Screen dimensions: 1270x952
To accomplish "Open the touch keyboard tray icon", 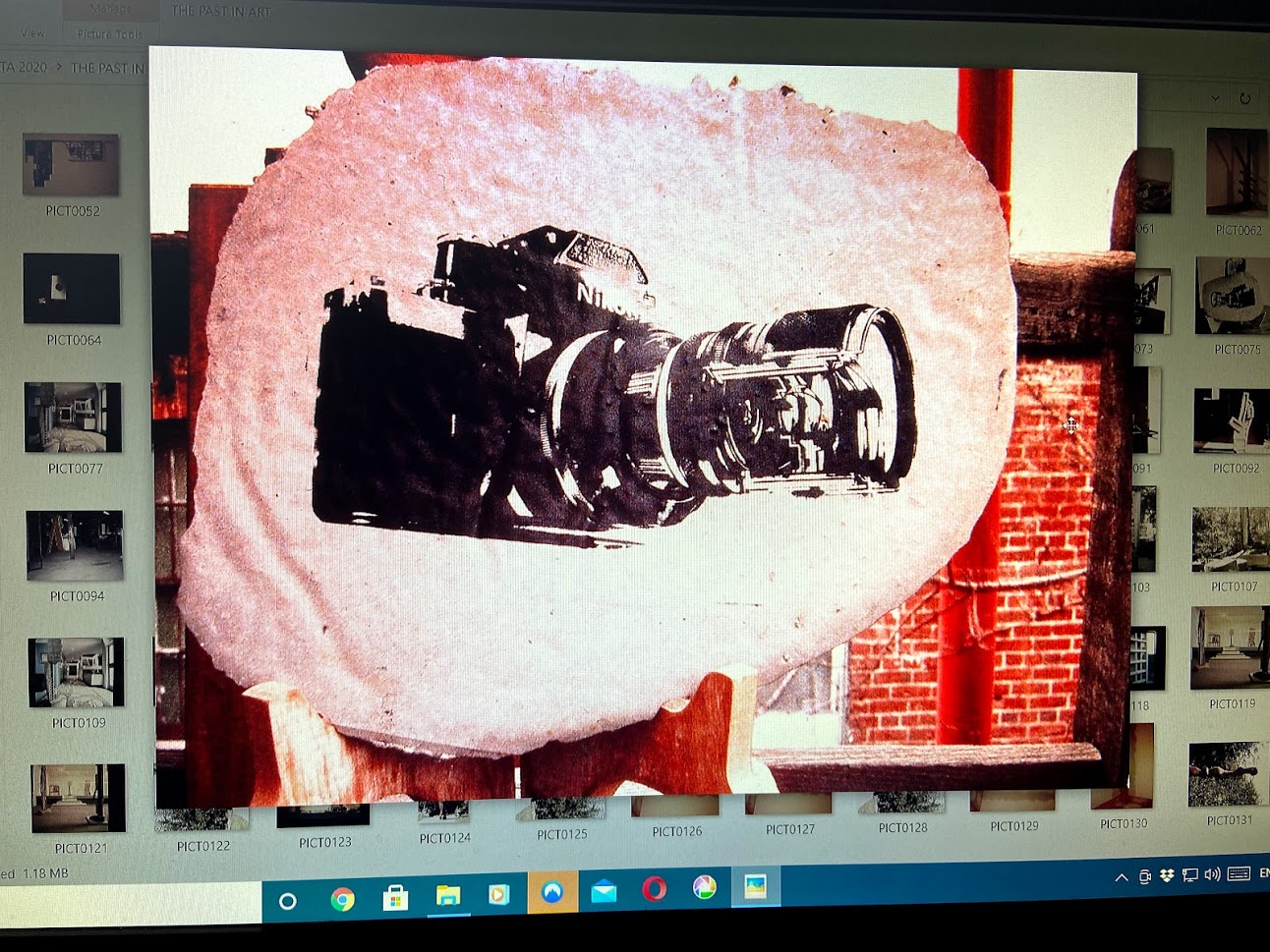I will (x=1239, y=873).
